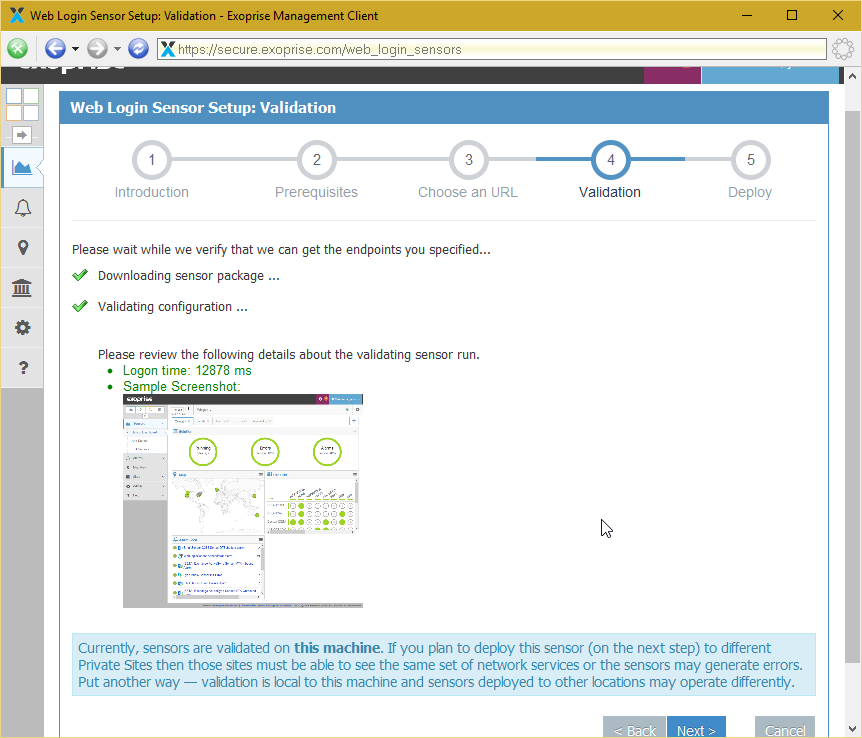Click the loading spinner icon beside address bar
This screenshot has width=862, height=738.
(x=843, y=49)
